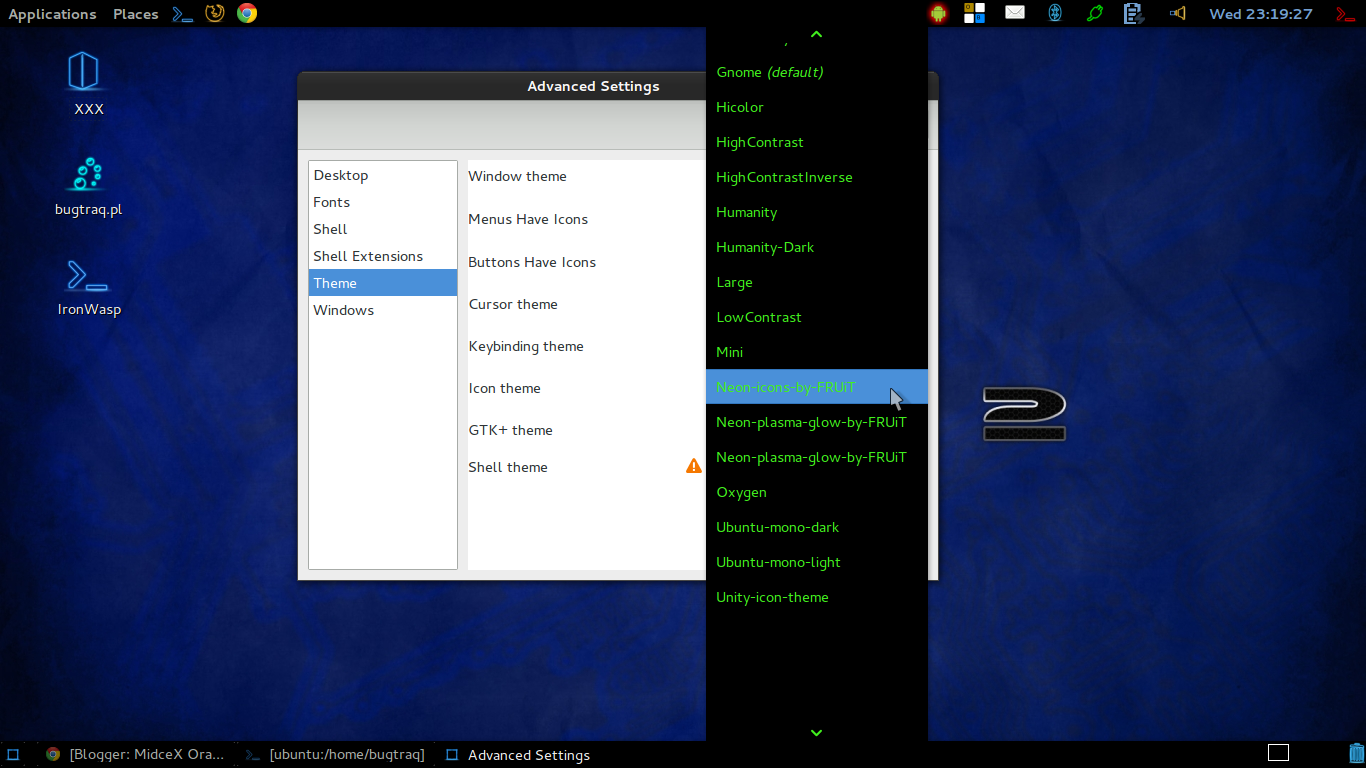Select the Oxygen icon theme
This screenshot has height=768, width=1366.
pyautogui.click(x=816, y=492)
